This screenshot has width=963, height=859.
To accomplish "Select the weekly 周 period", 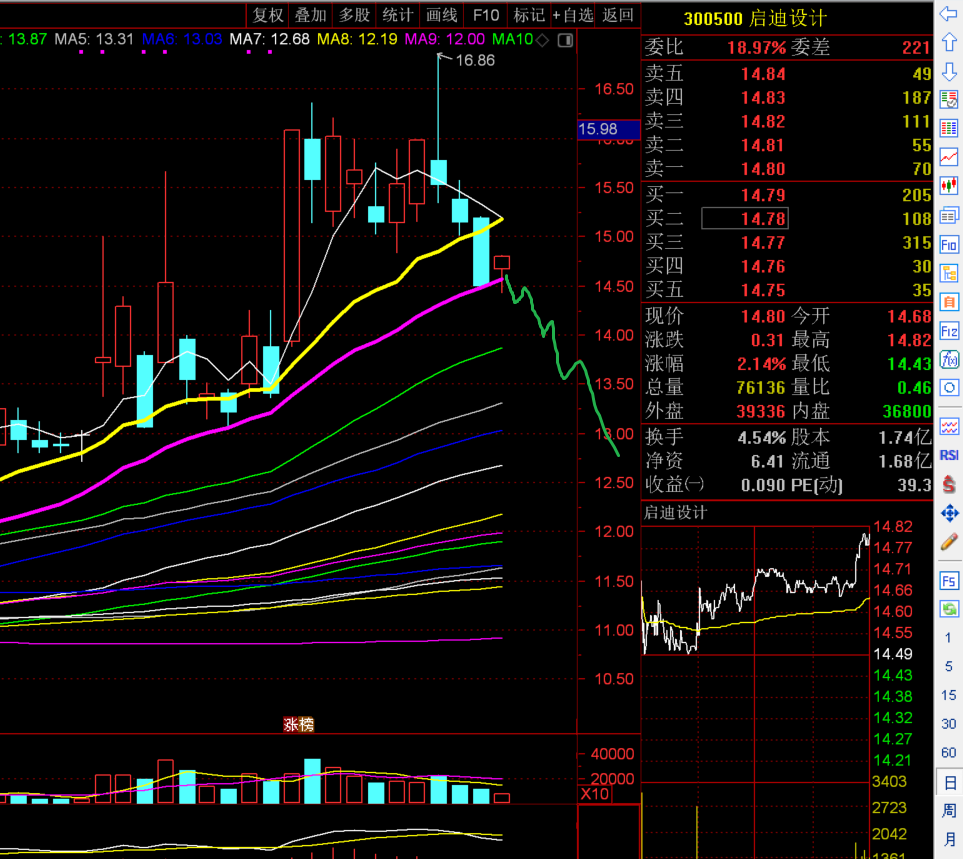I will pos(949,810).
